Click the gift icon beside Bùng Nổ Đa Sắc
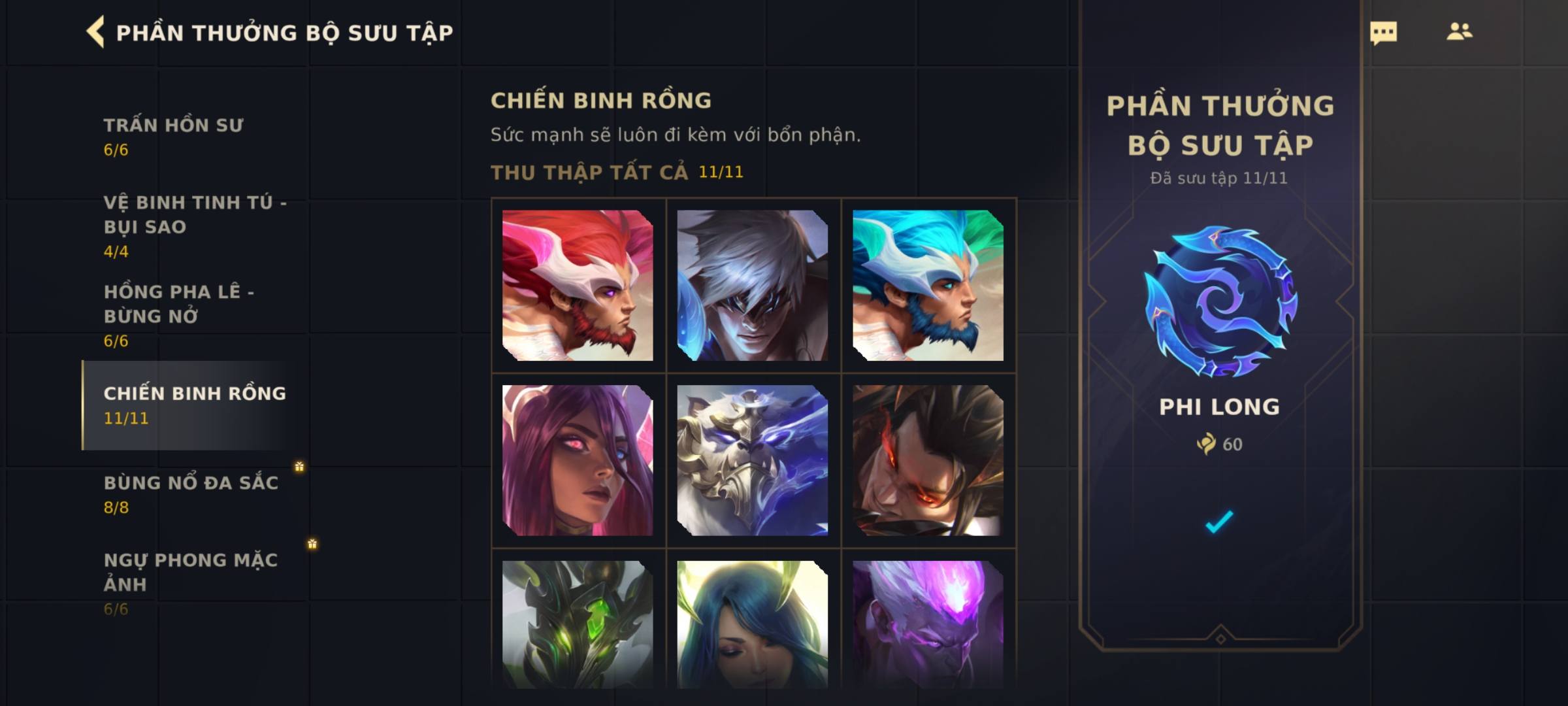This screenshot has height=706, width=1568. [299, 467]
